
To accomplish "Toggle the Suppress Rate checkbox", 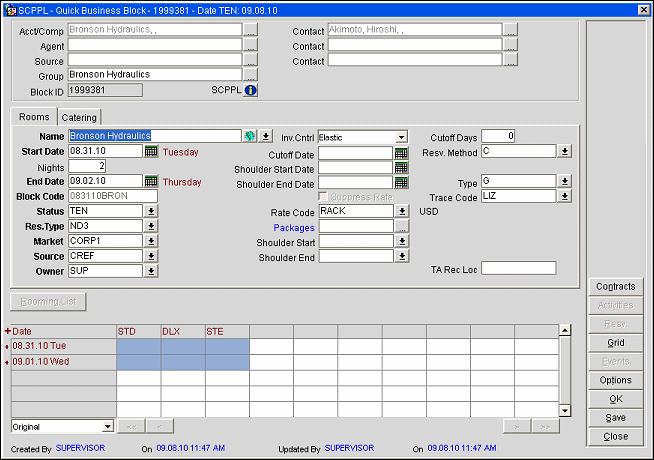I will [x=323, y=197].
